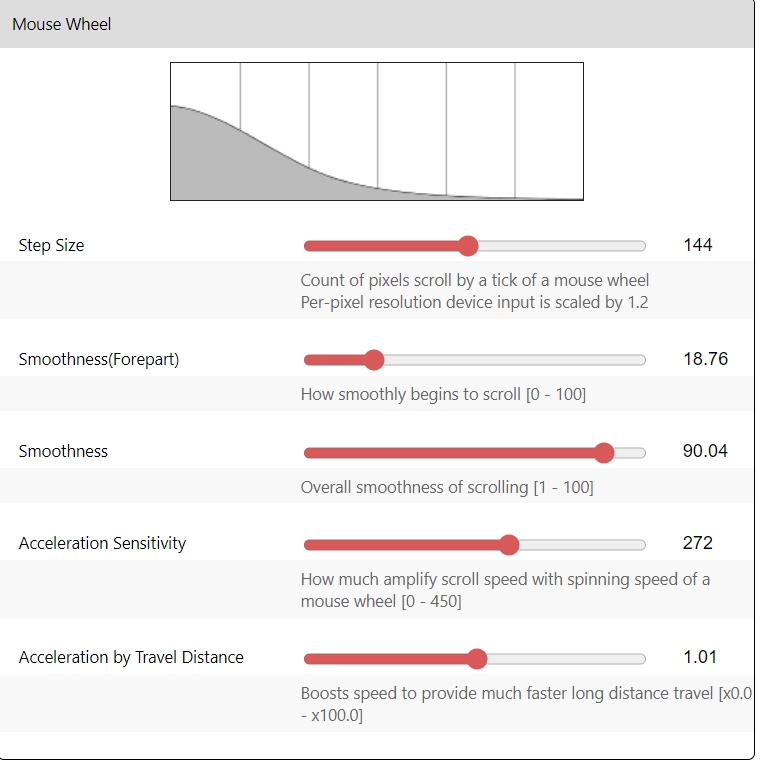
Task: Click the Step Size slider handle
Action: 468,246
